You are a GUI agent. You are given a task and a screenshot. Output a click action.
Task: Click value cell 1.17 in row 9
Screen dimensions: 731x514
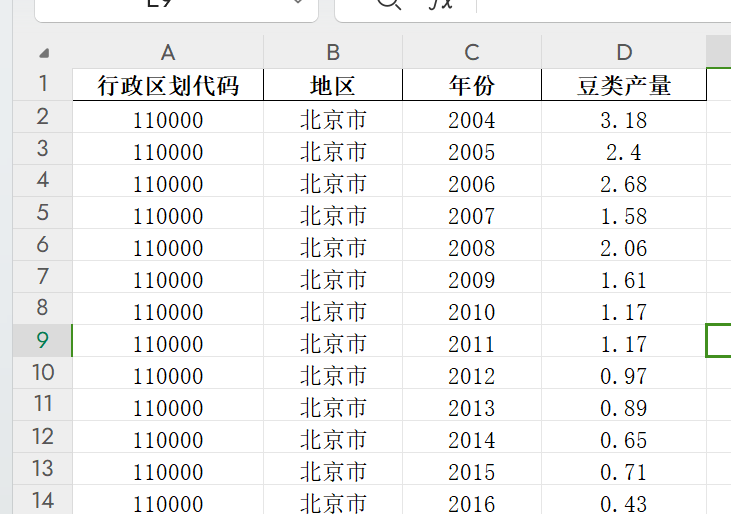pyautogui.click(x=624, y=341)
